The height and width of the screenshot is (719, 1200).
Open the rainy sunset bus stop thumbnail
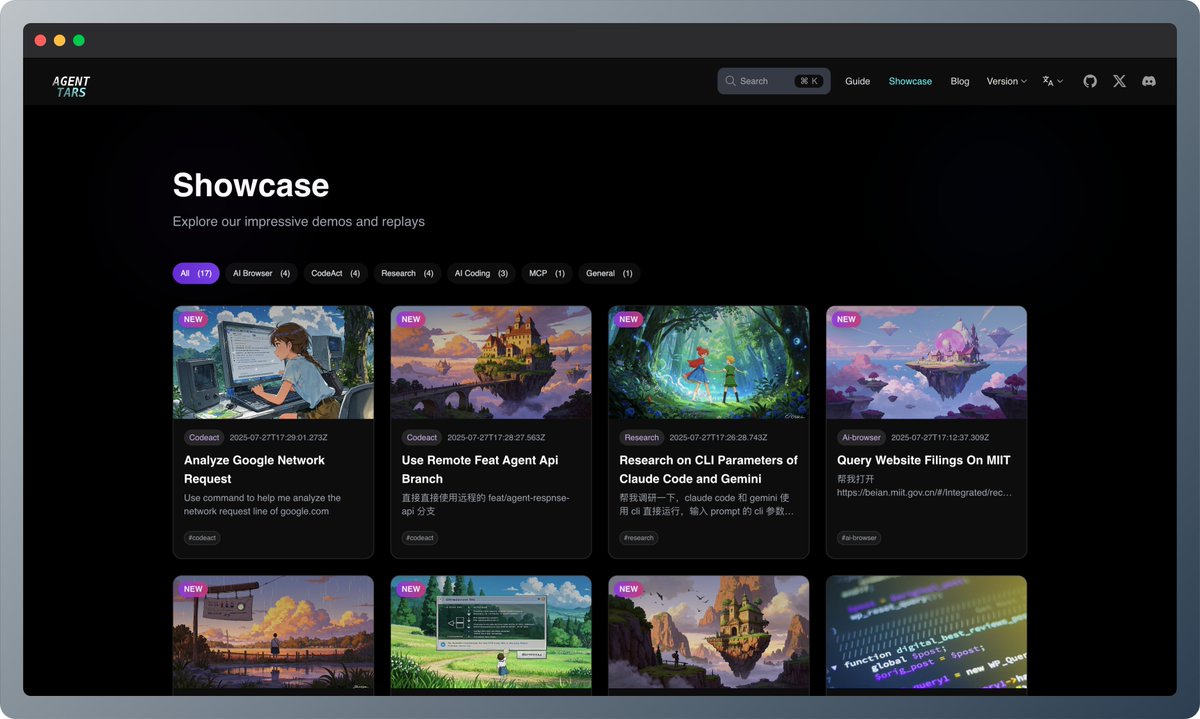(x=273, y=632)
